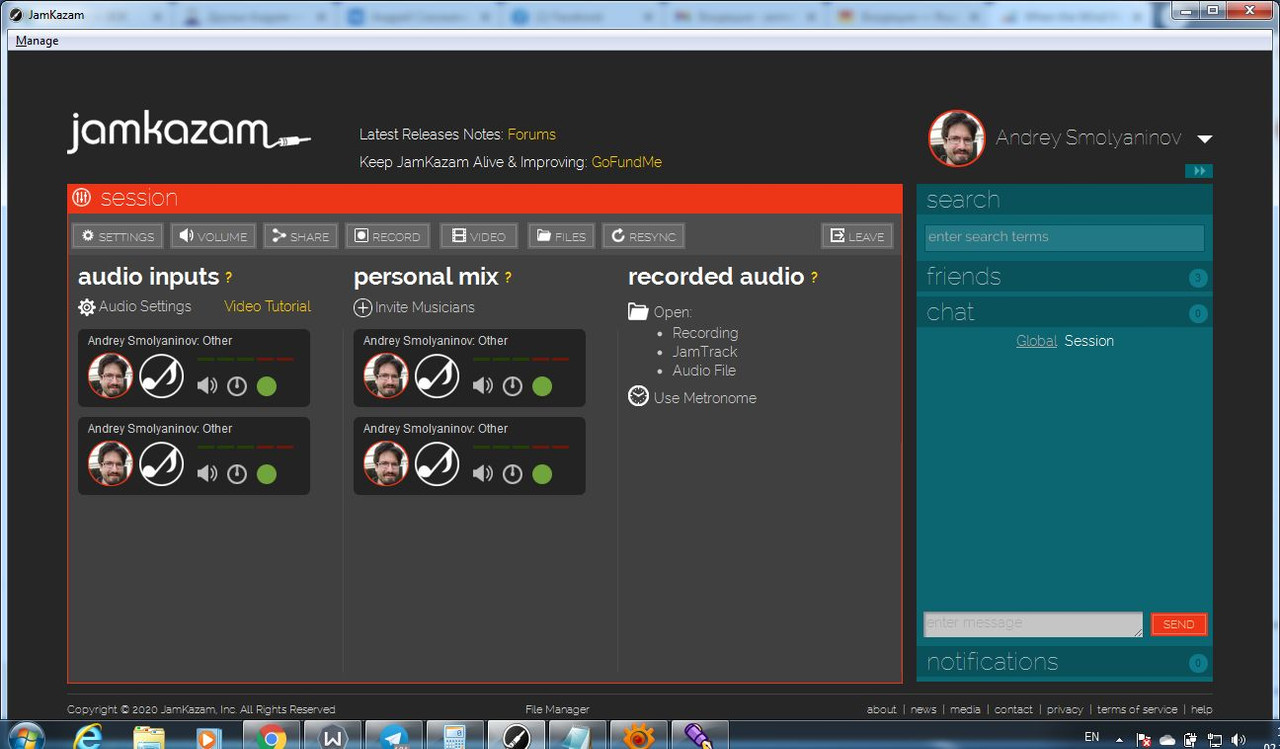Screen dimensions: 1280x749
Task: Click green status dot on bottom audio inputs track
Action: pos(266,474)
